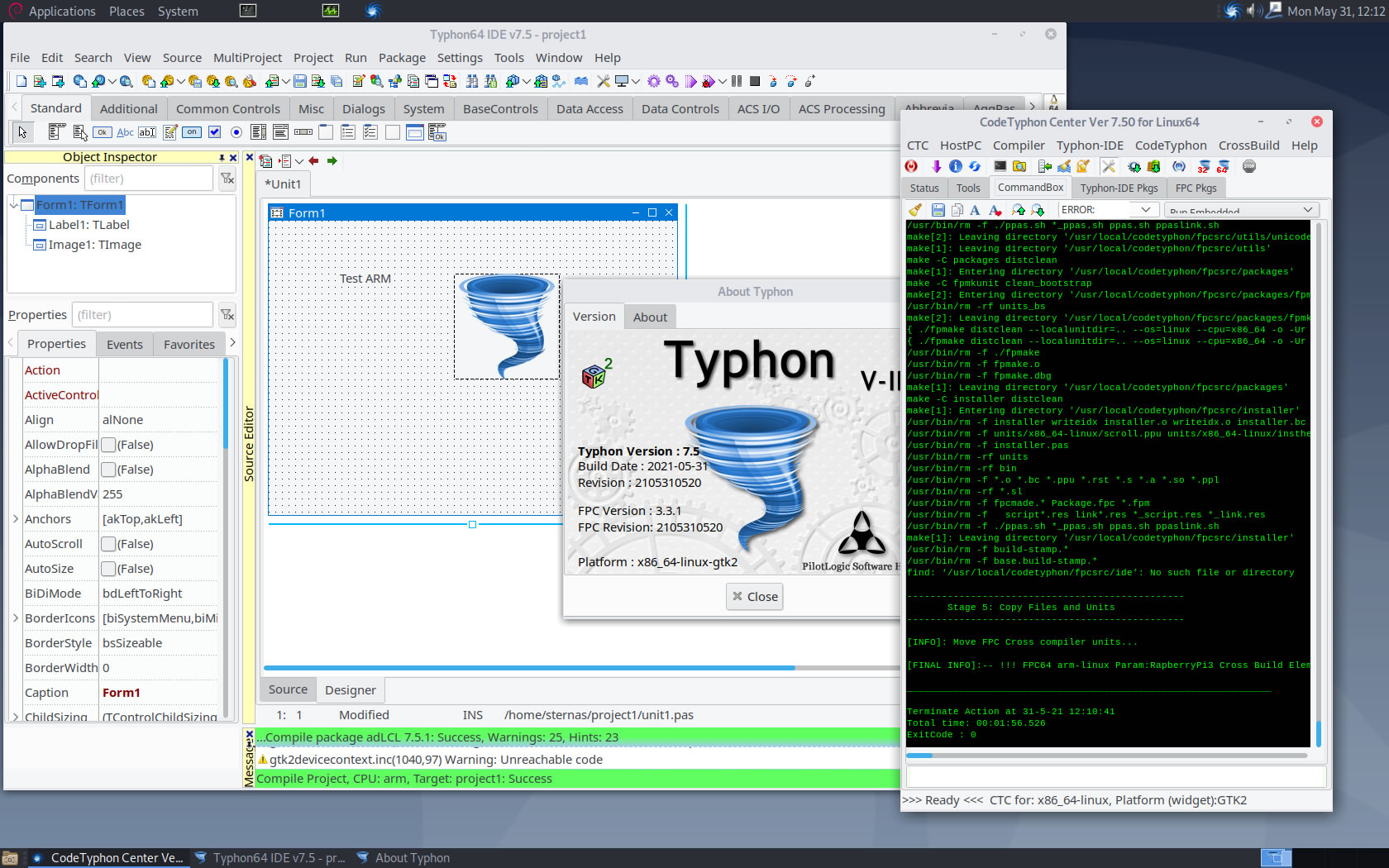Click the green forward arrow in source editor toolbar
1389x868 pixels.
pos(332,161)
